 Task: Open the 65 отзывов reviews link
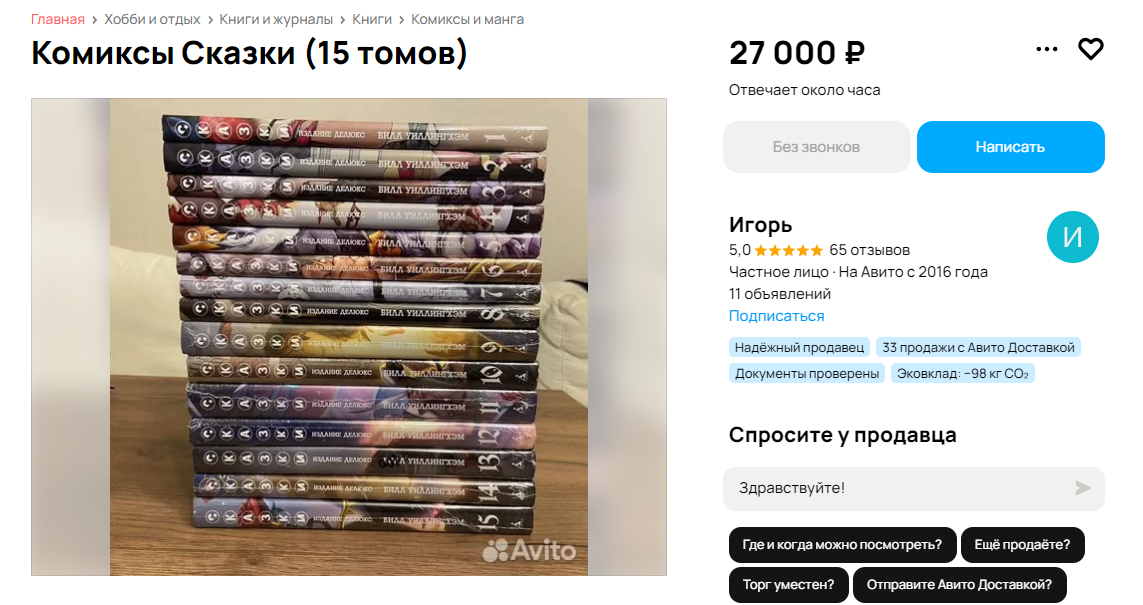click(869, 250)
